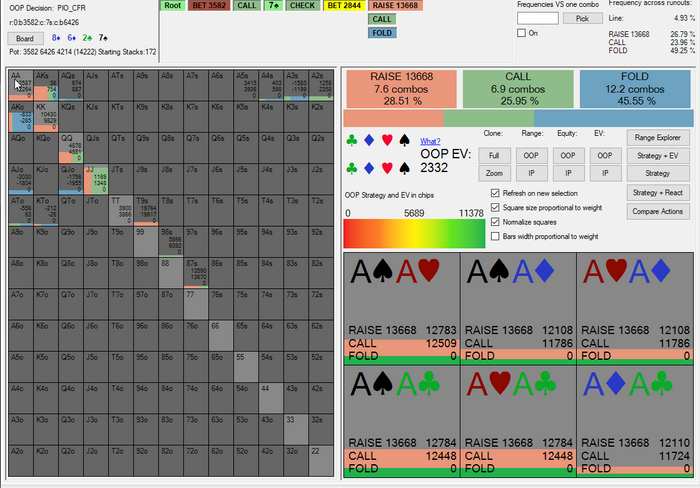Toggle Refresh on new selection checkbox
The image size is (700, 488).
pos(495,193)
